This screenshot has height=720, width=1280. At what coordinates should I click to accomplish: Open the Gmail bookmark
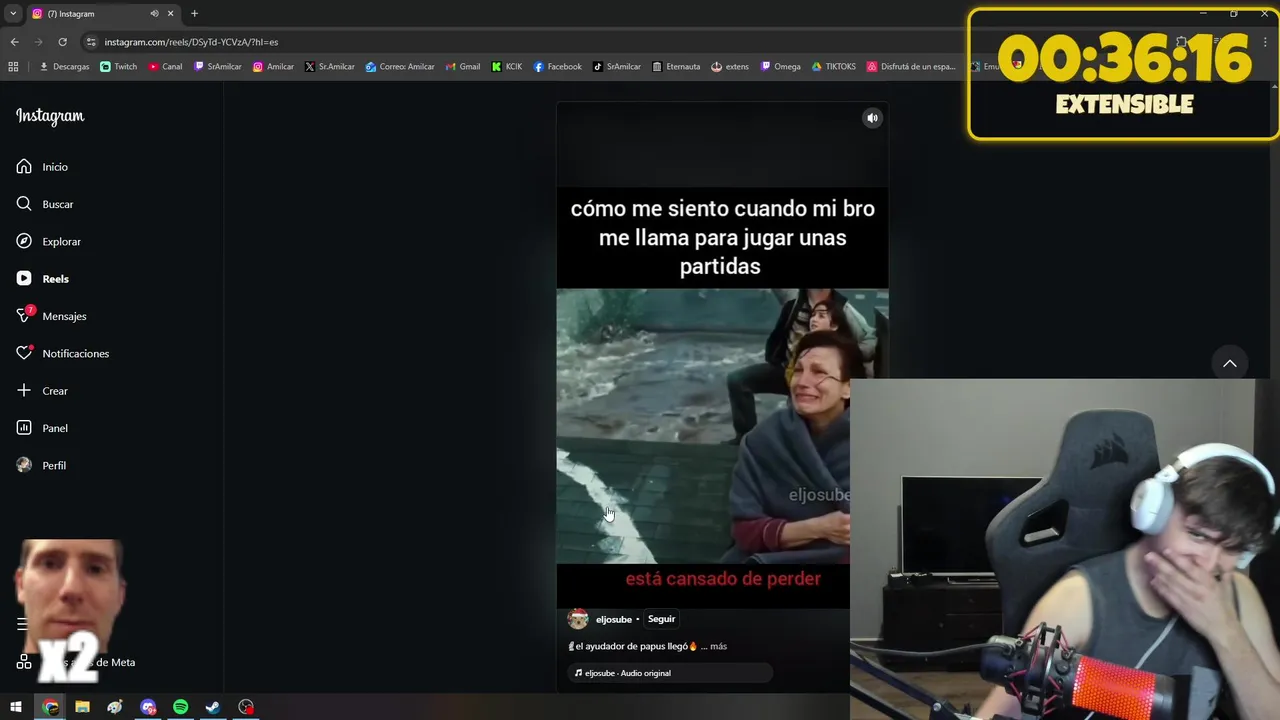[x=462, y=67]
